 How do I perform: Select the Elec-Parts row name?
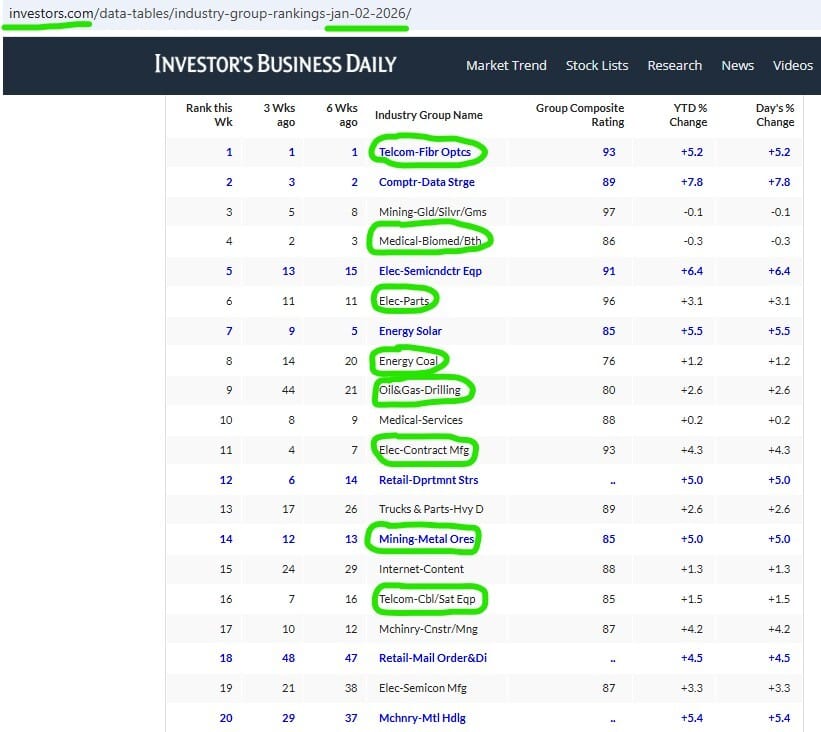click(x=404, y=301)
